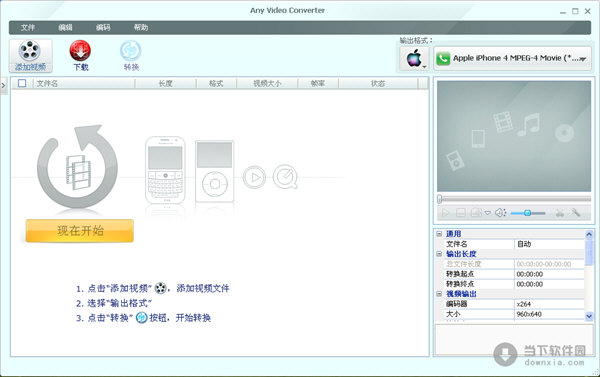The height and width of the screenshot is (377, 600).
Task: Collapse the 输出长度 property group
Action: point(440,254)
